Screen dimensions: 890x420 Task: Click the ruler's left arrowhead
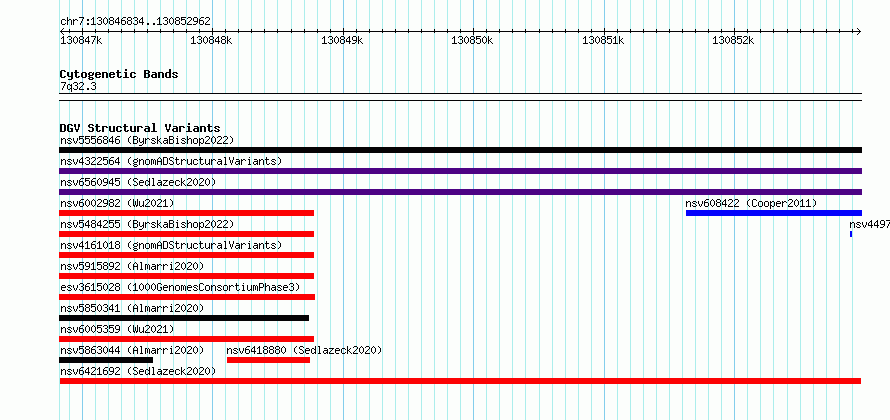point(63,31)
